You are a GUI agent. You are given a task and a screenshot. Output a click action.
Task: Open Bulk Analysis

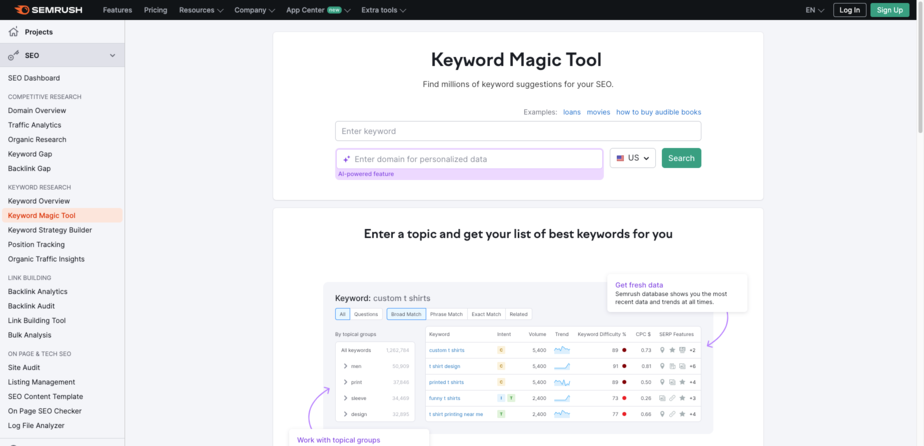(29, 335)
